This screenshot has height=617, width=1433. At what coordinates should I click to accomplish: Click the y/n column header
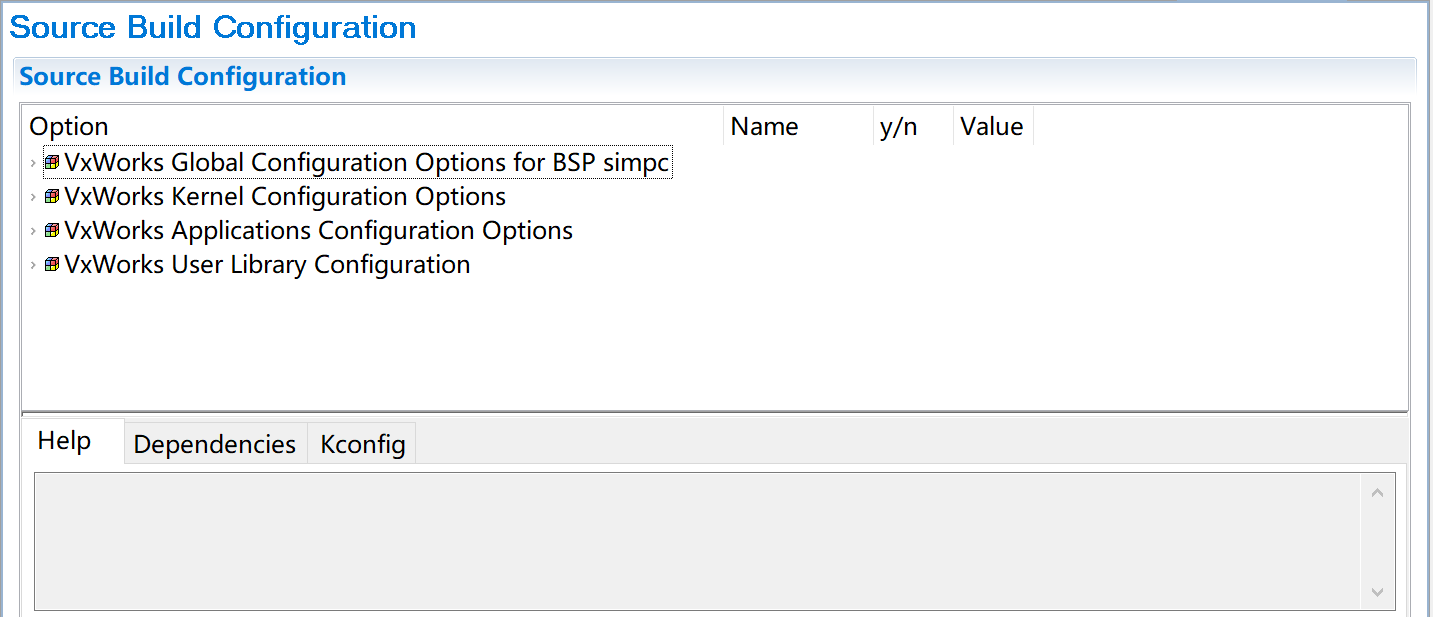point(913,126)
